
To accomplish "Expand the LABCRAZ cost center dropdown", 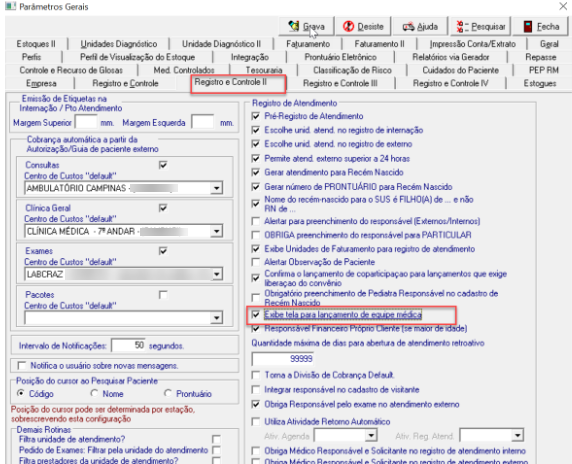I will (x=217, y=274).
